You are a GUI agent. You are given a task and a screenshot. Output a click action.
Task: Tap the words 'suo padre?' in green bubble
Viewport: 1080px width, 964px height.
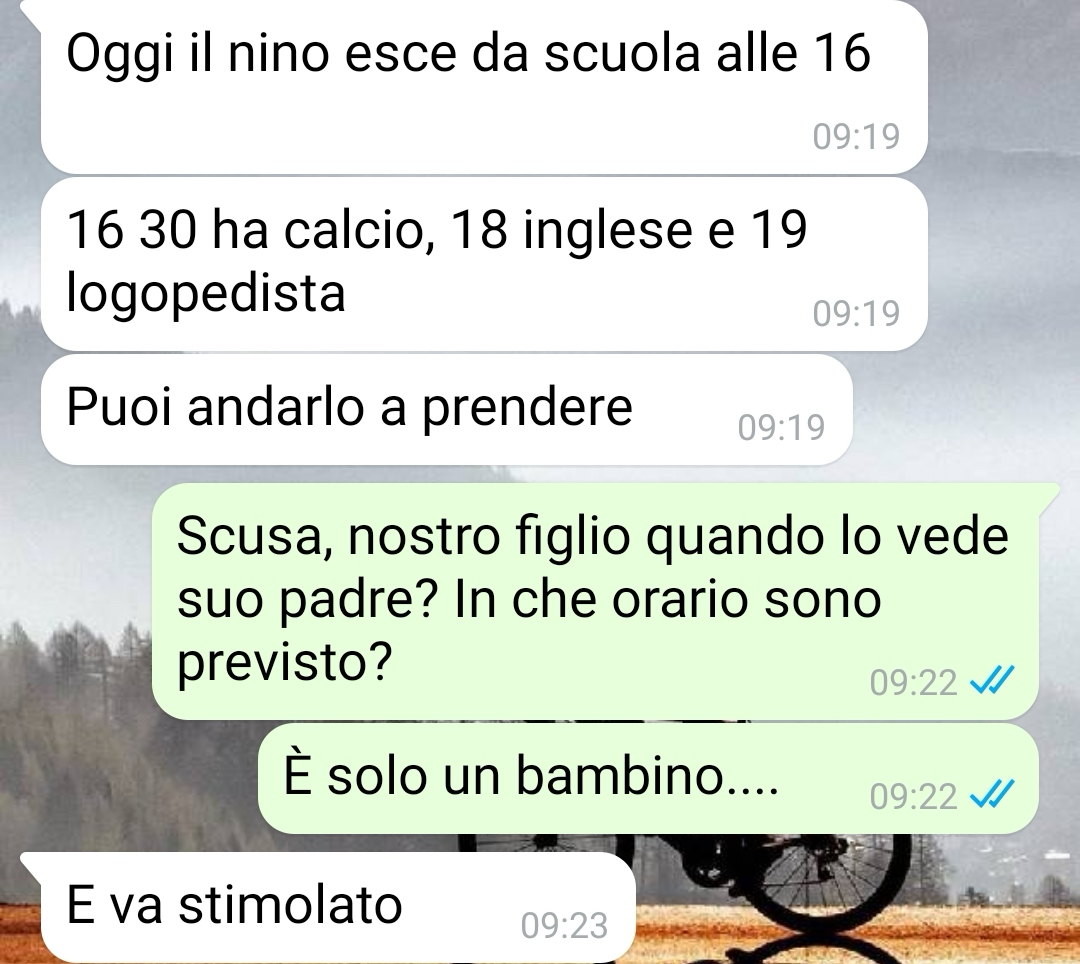click(308, 600)
